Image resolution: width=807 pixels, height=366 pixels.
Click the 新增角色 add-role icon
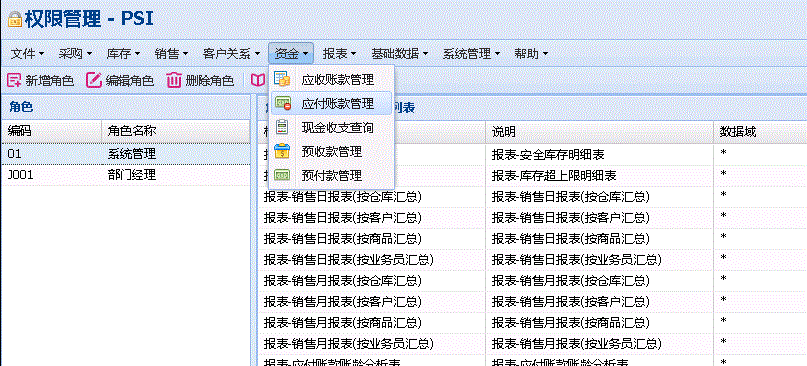point(14,80)
